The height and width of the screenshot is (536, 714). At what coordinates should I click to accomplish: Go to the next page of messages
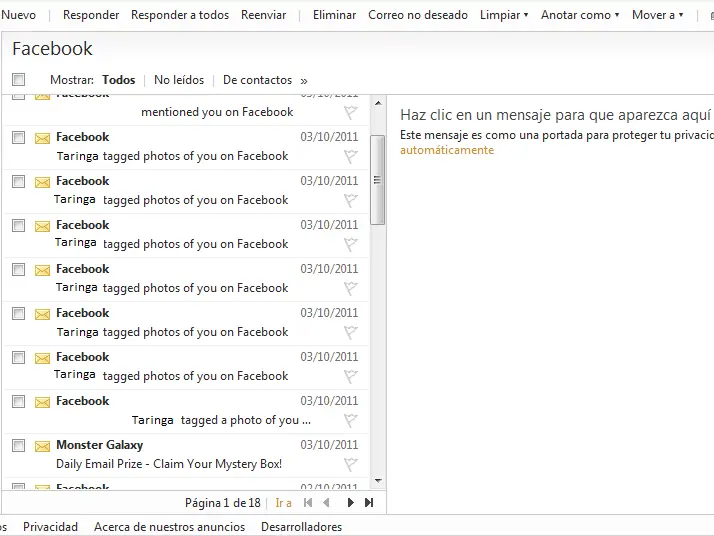(351, 503)
